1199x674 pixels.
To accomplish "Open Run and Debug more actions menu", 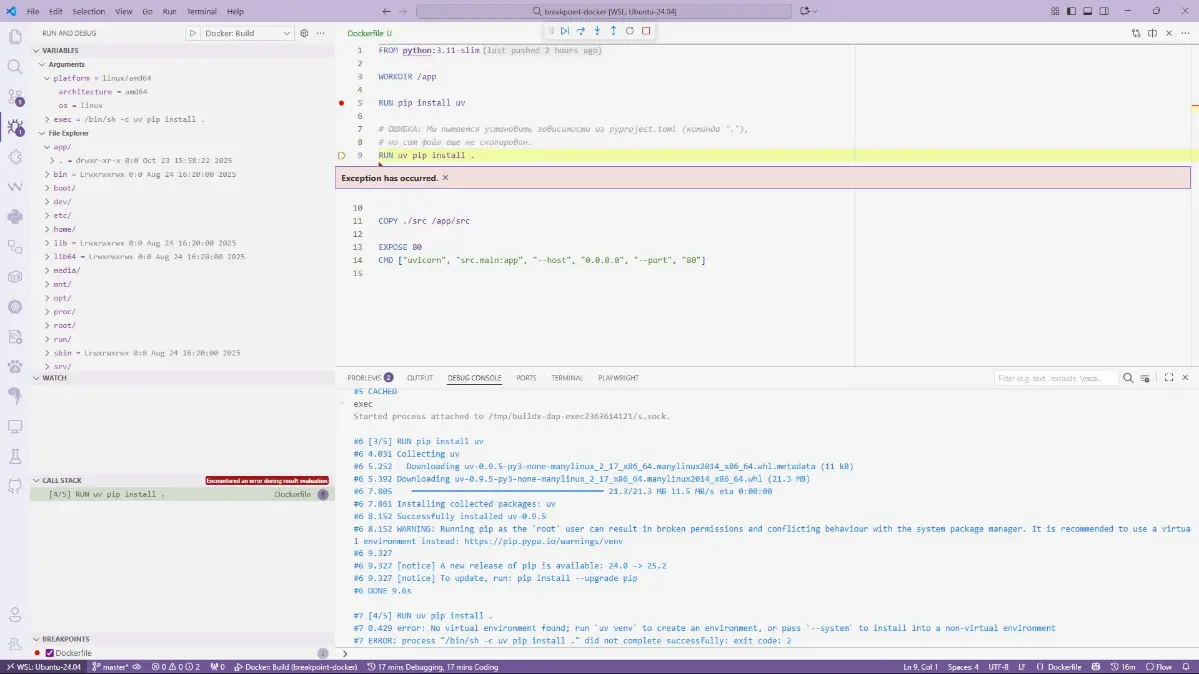I will (x=320, y=33).
